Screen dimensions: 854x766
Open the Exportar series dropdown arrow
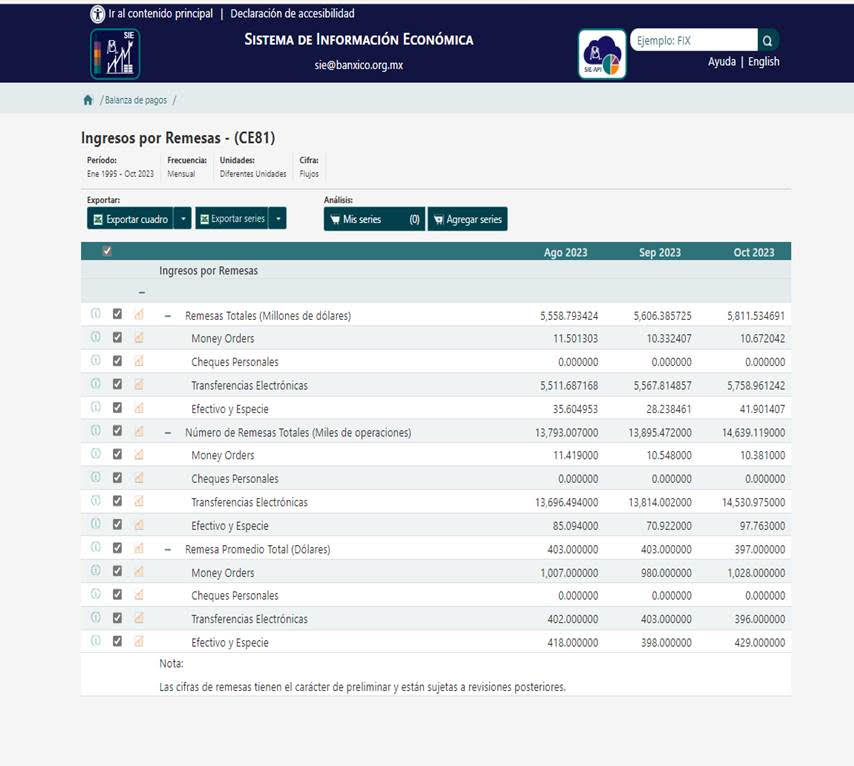pos(278,219)
